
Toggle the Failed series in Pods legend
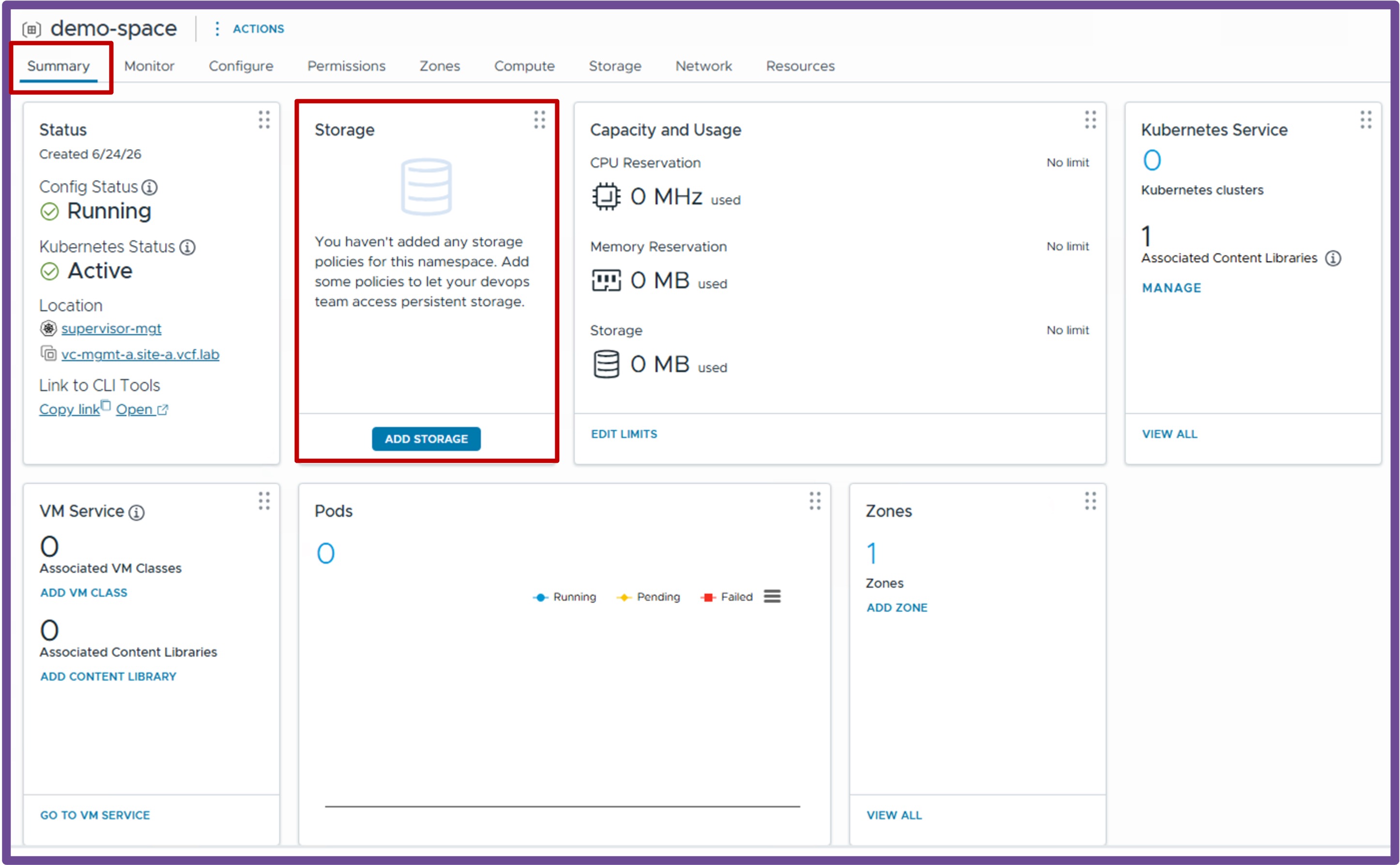[x=727, y=597]
